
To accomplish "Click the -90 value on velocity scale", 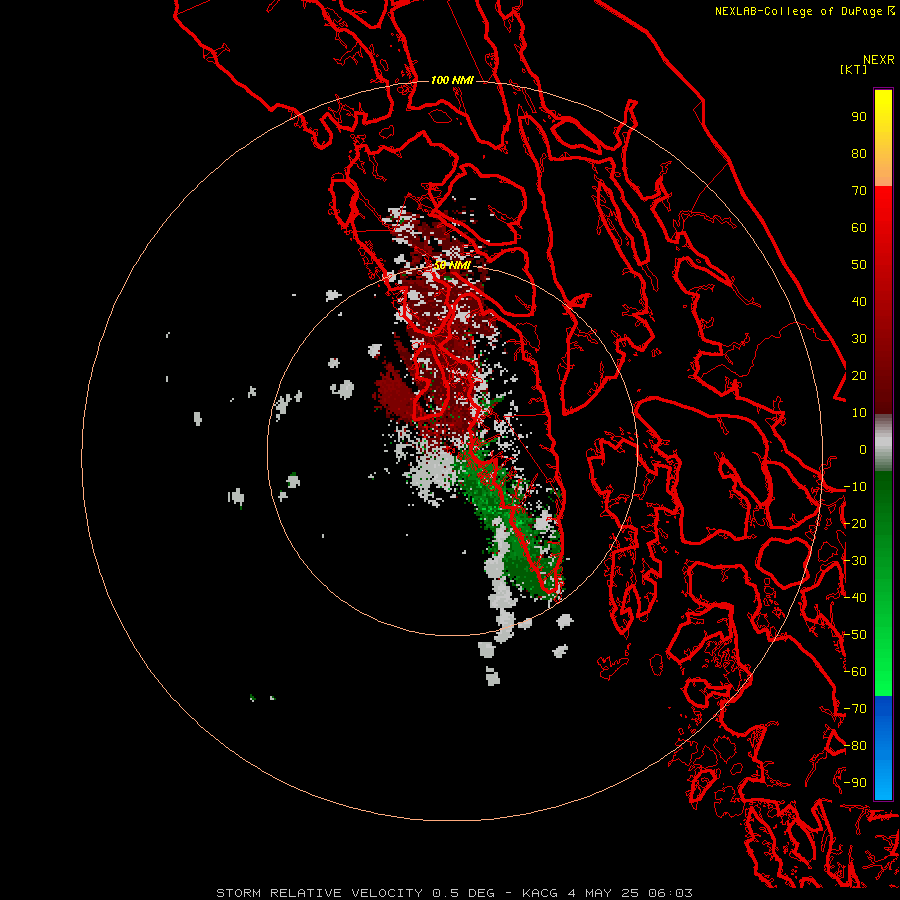I will 855,783.
